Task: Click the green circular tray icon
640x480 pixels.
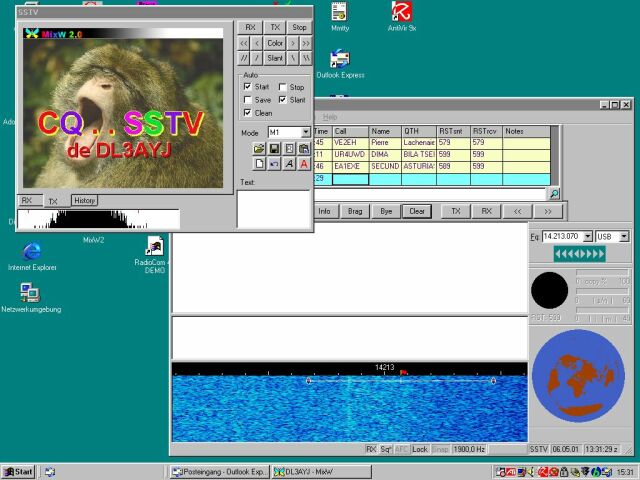Action: pos(596,472)
